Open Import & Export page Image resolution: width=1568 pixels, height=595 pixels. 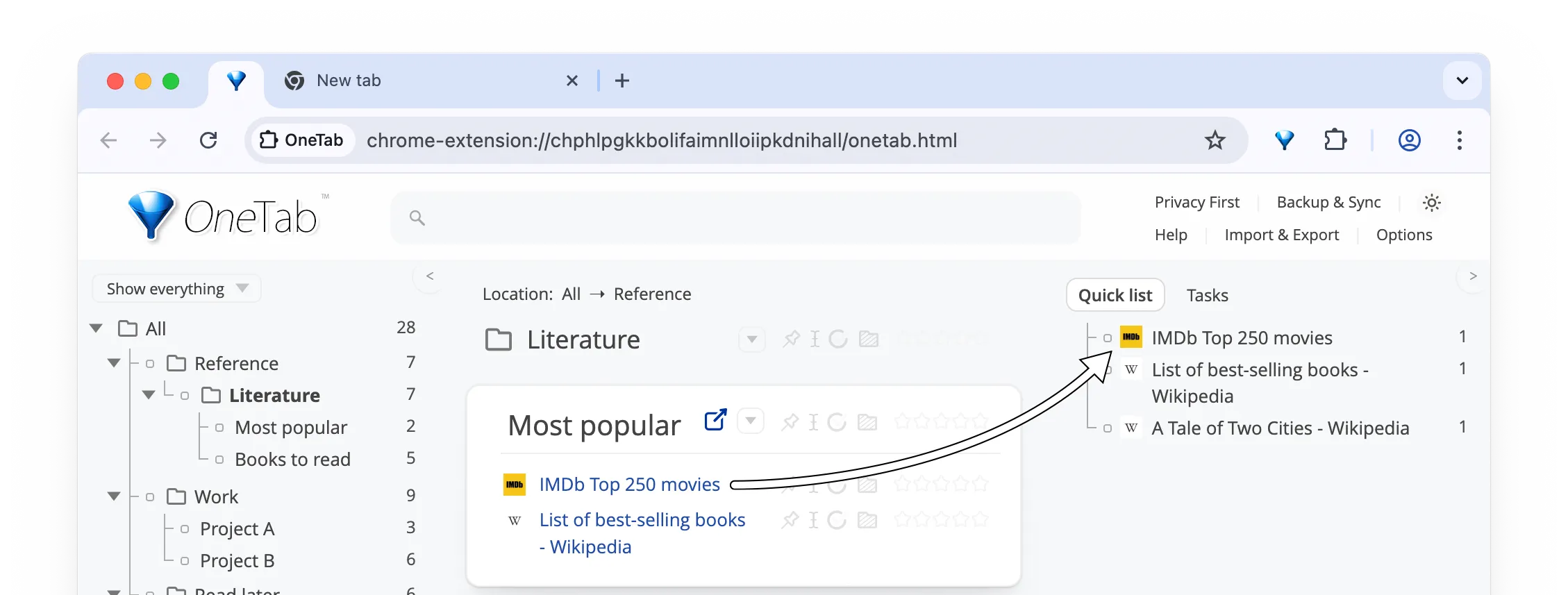tap(1281, 235)
